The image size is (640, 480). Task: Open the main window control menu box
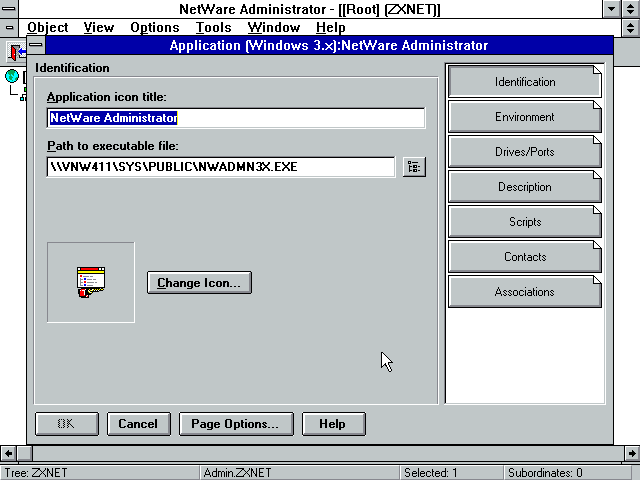point(9,9)
